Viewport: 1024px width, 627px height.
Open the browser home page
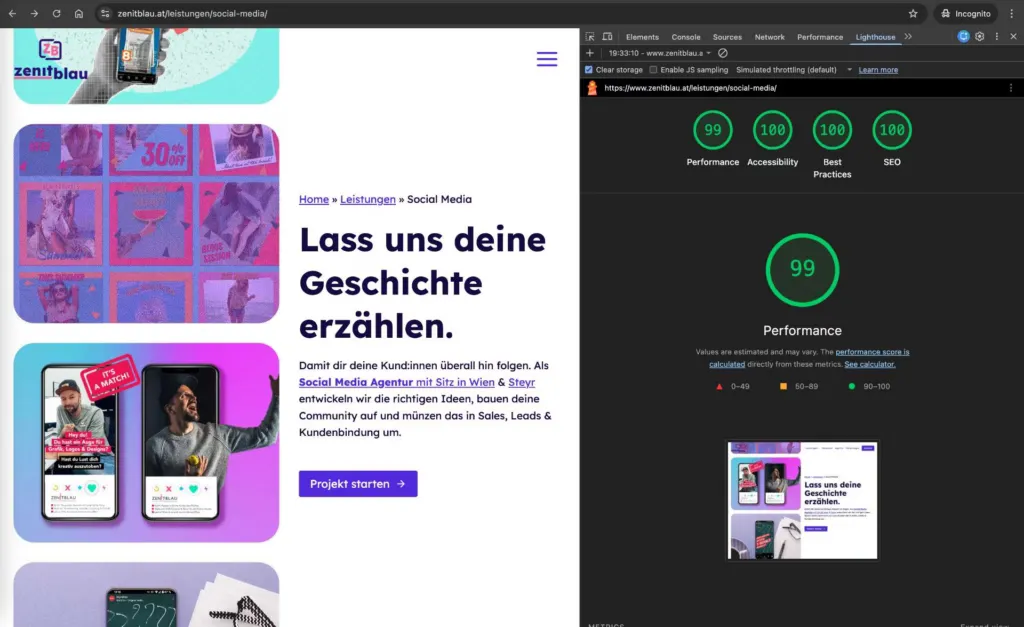tap(78, 14)
